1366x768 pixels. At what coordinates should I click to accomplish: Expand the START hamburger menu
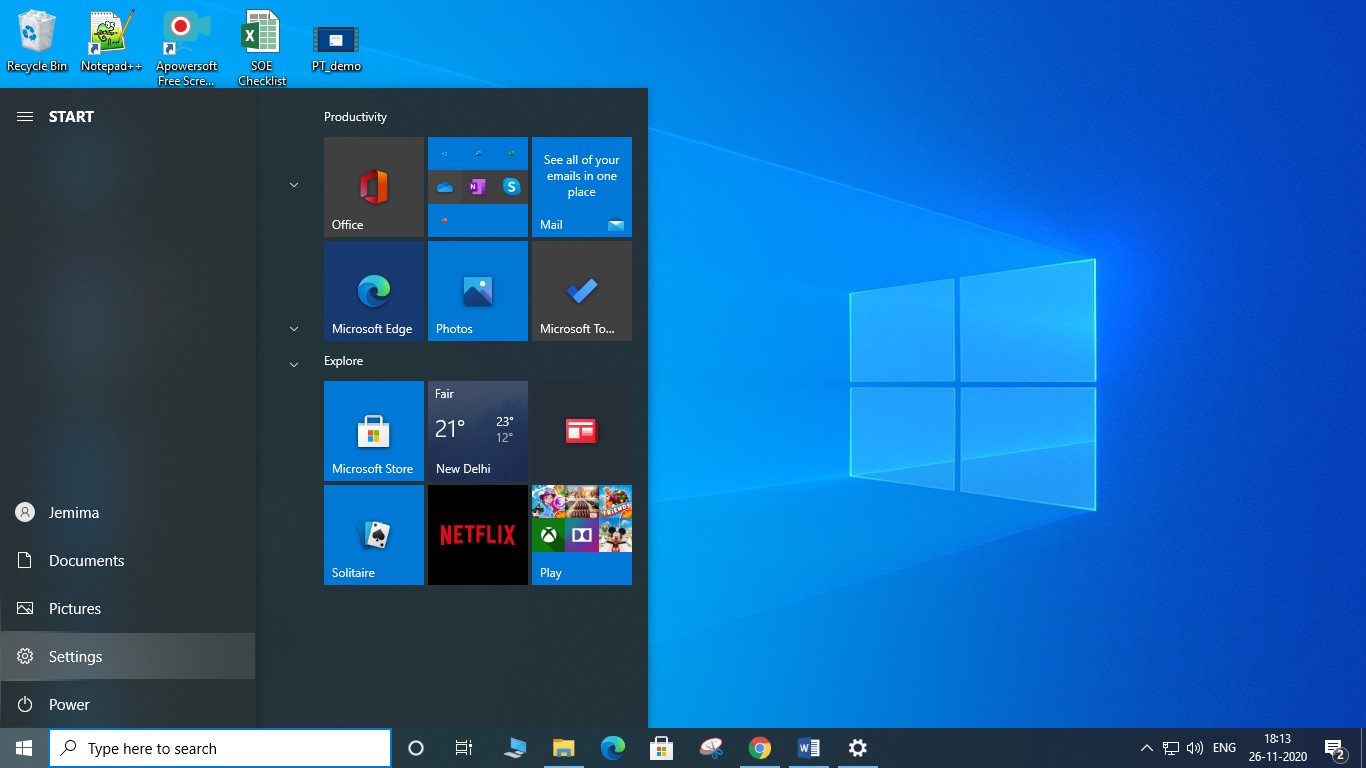pyautogui.click(x=25, y=117)
